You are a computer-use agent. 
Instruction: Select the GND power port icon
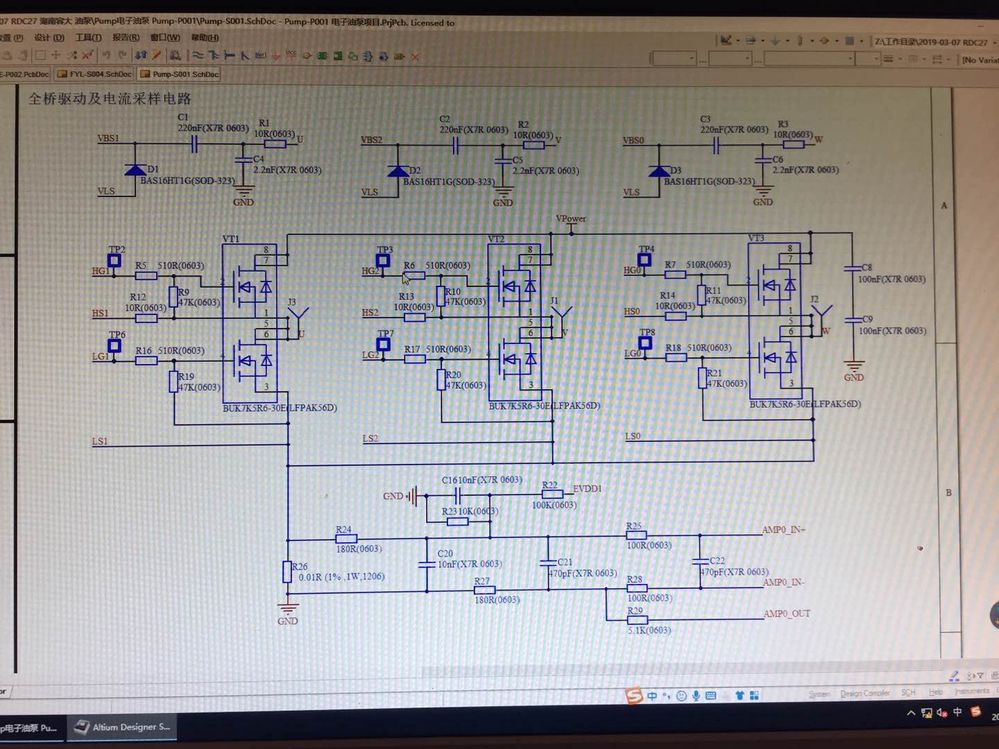click(275, 56)
